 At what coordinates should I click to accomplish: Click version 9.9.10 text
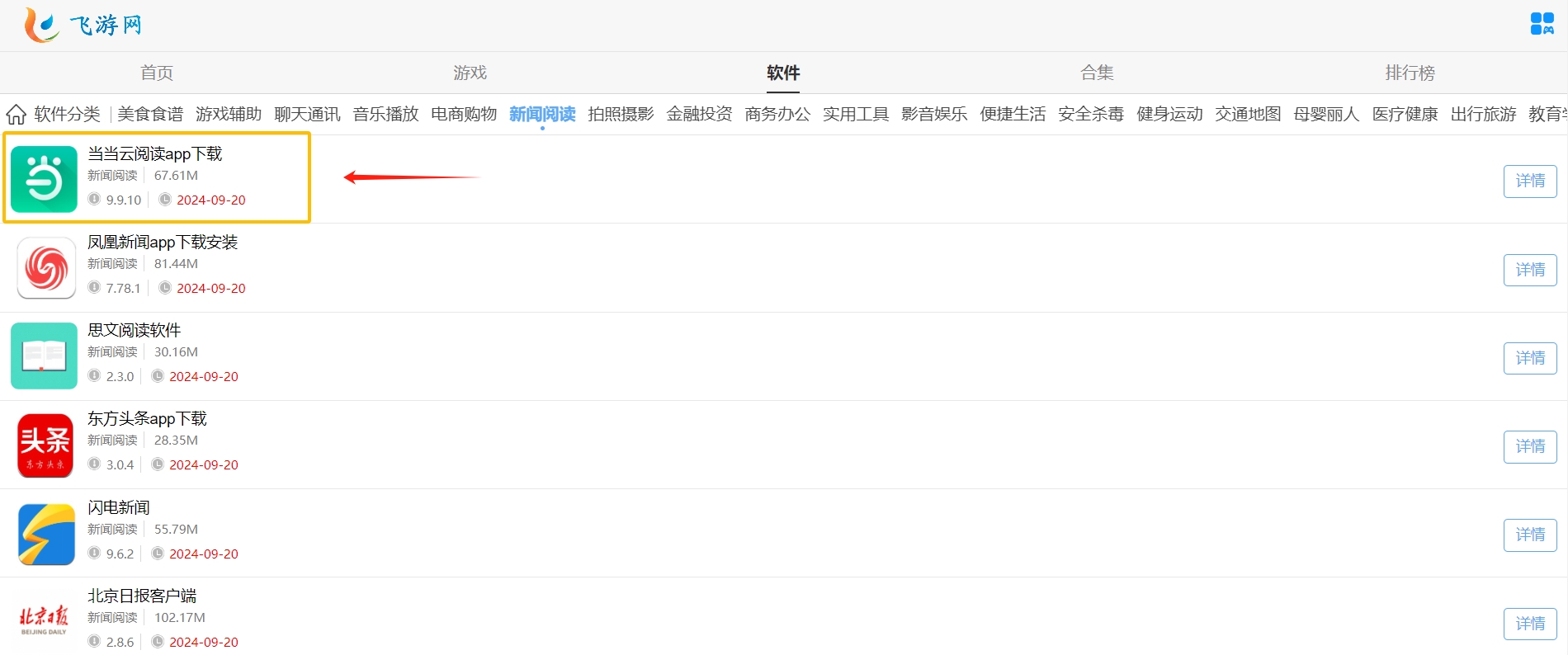tap(124, 200)
